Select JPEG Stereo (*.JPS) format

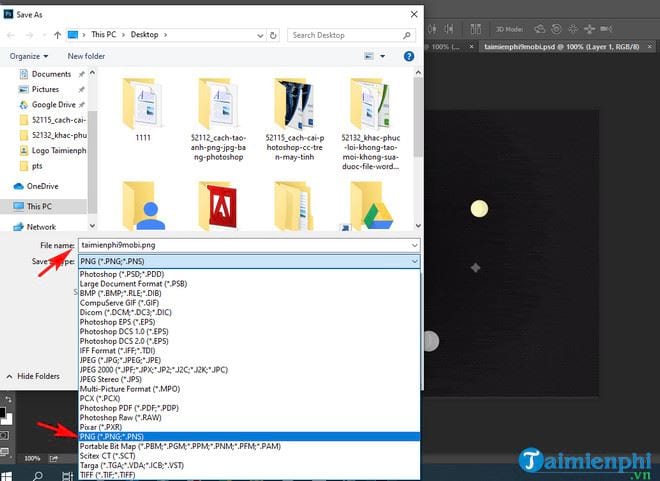(x=249, y=379)
